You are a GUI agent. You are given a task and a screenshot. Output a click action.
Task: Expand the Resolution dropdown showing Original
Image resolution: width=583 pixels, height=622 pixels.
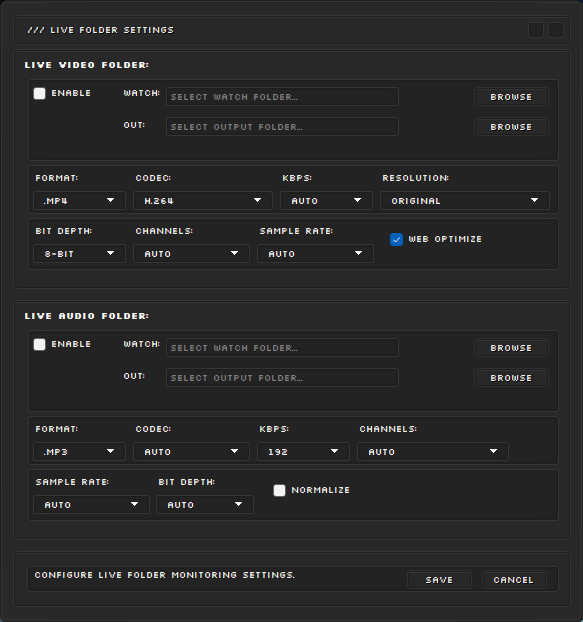coord(464,201)
